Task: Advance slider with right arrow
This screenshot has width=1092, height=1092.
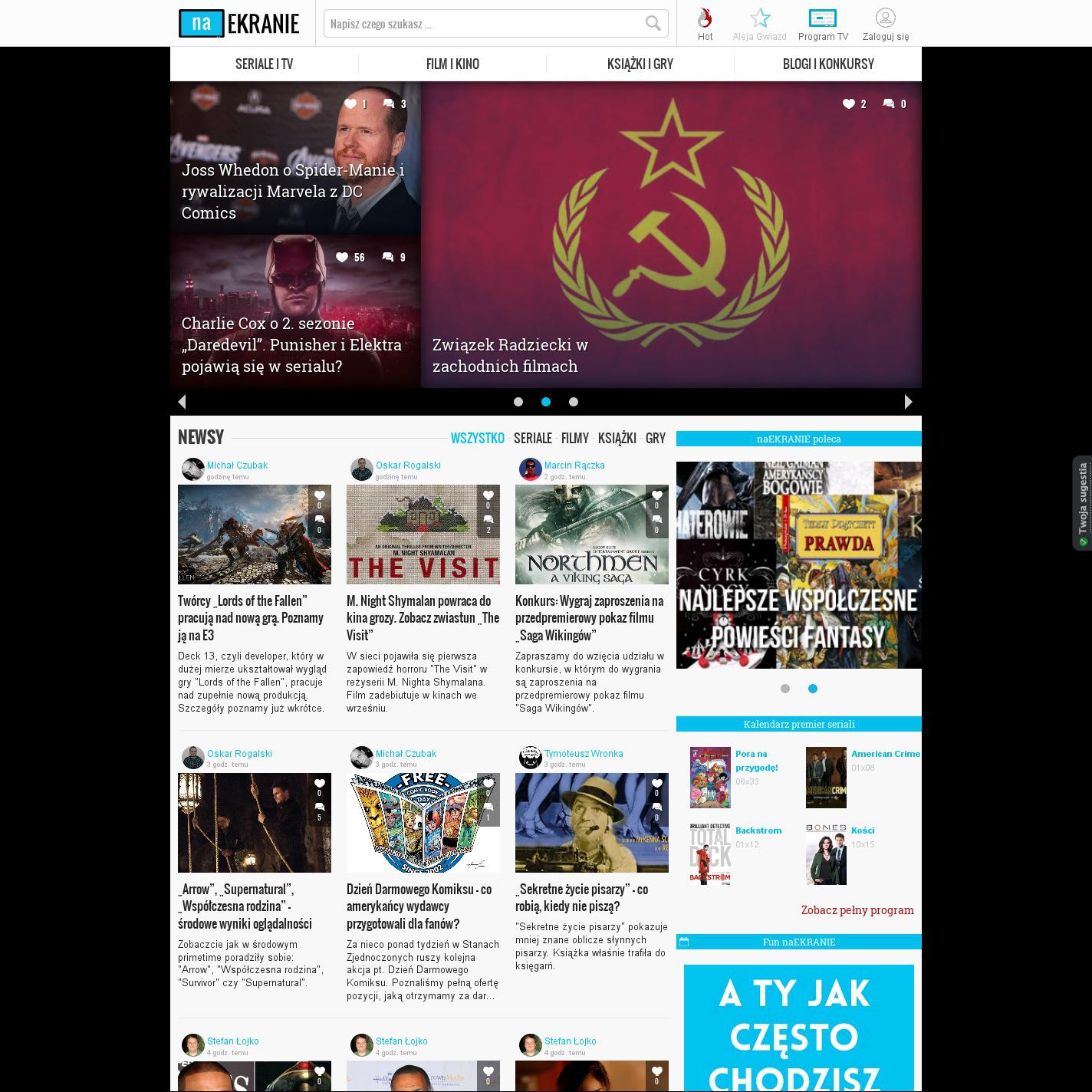Action: point(909,402)
